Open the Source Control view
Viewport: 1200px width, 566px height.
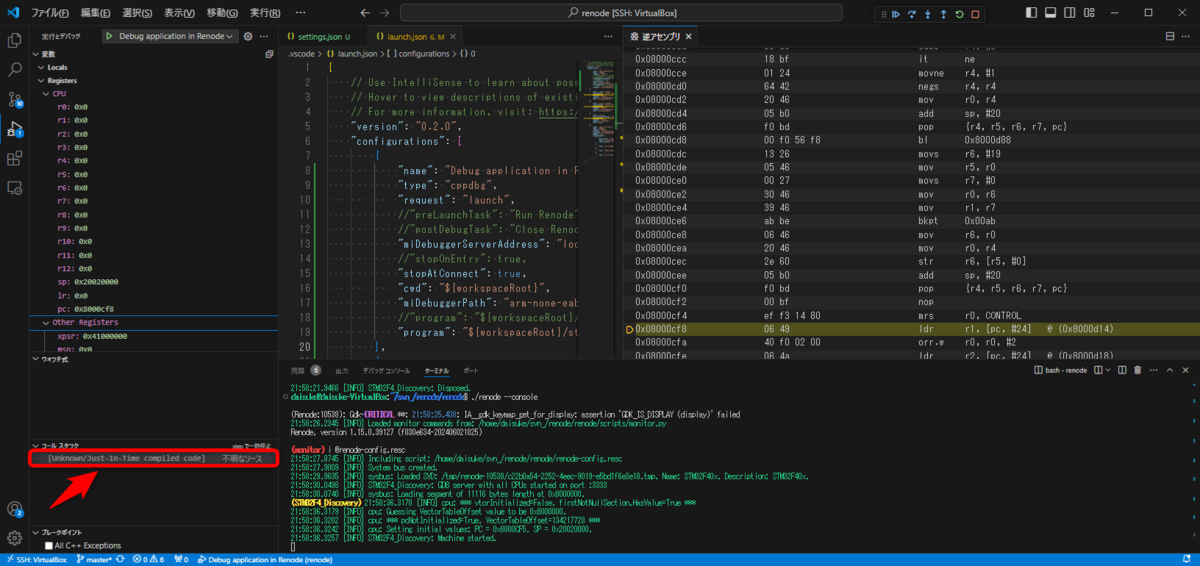point(15,100)
